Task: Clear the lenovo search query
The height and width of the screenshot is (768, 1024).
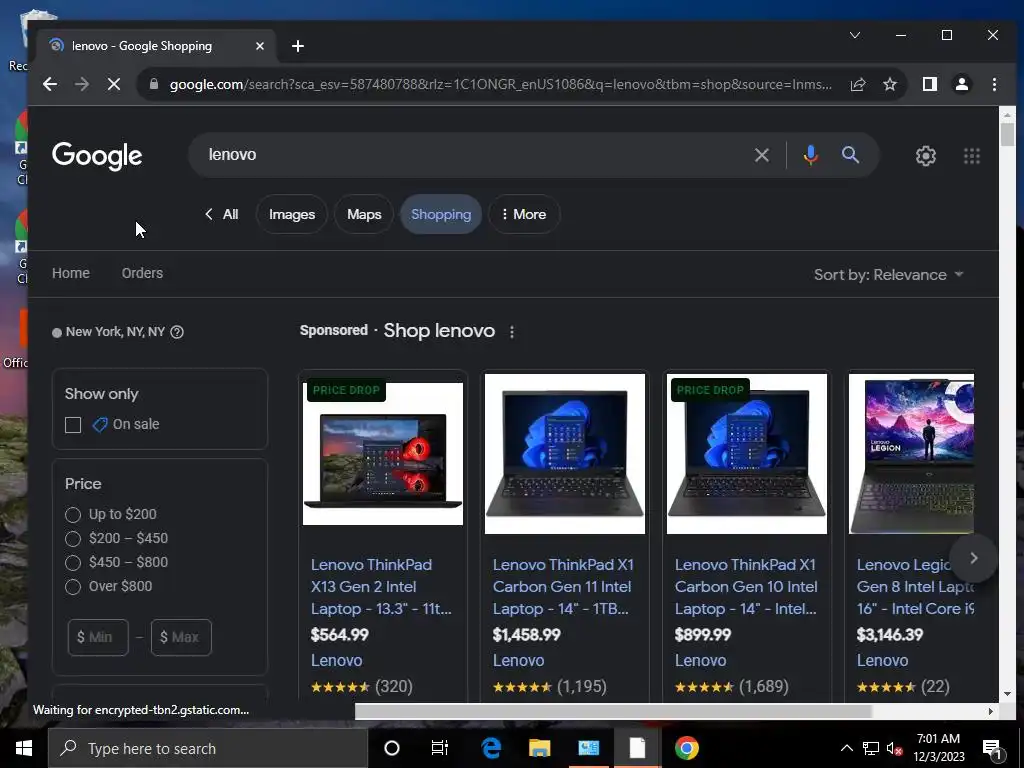Action: [x=761, y=155]
